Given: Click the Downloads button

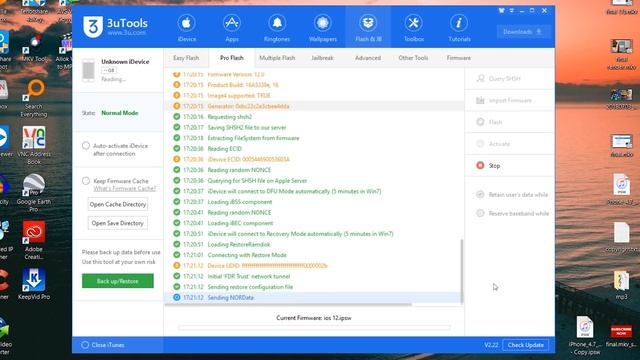Looking at the screenshot, I should click(x=523, y=32).
